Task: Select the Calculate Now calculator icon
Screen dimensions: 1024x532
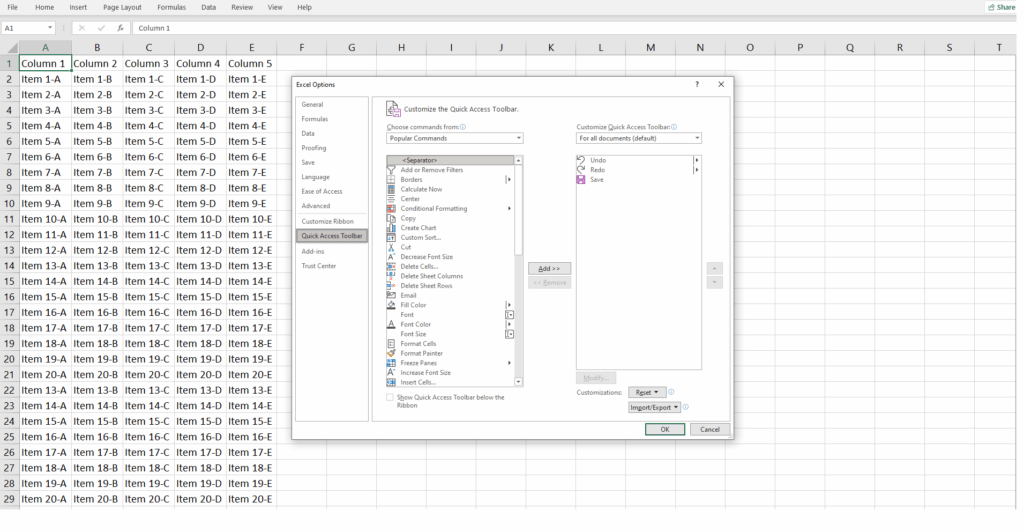Action: pyautogui.click(x=391, y=189)
